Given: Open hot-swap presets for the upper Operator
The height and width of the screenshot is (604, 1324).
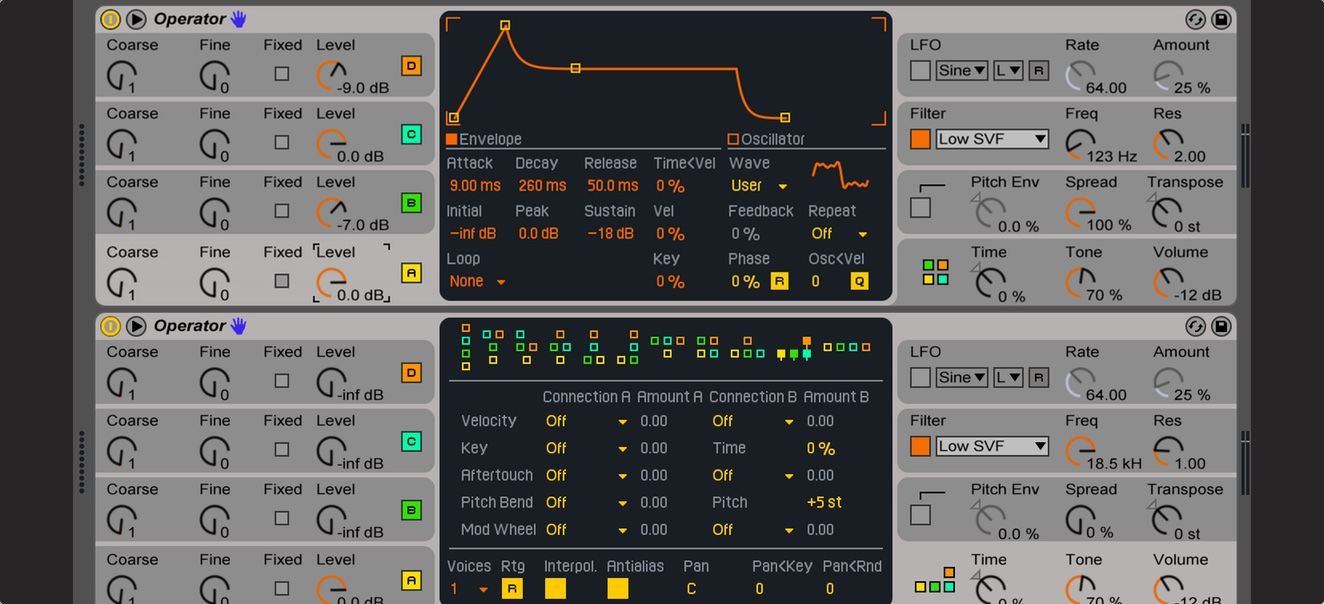Looking at the screenshot, I should pyautogui.click(x=1195, y=19).
